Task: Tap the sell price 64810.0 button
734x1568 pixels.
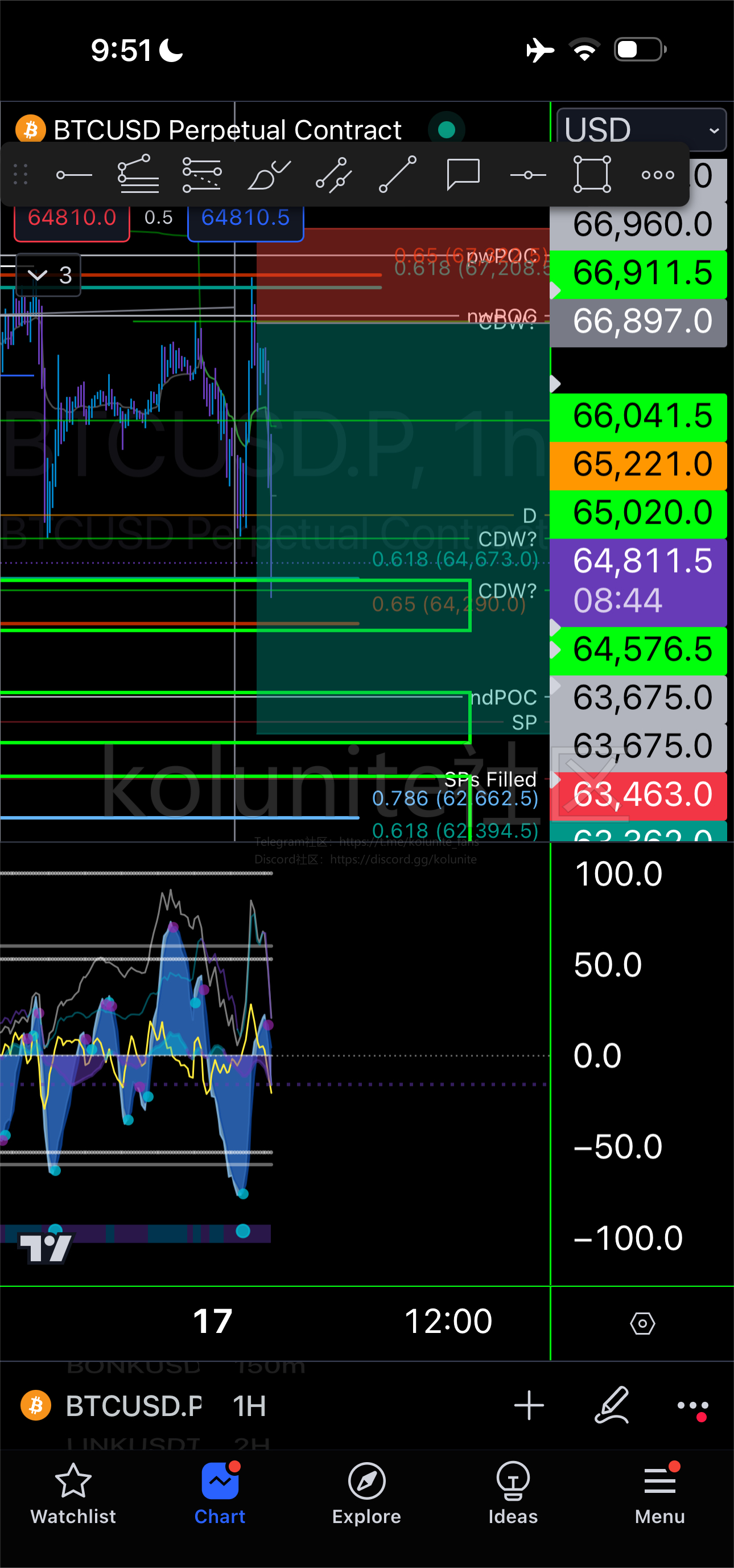Action: coord(72,218)
